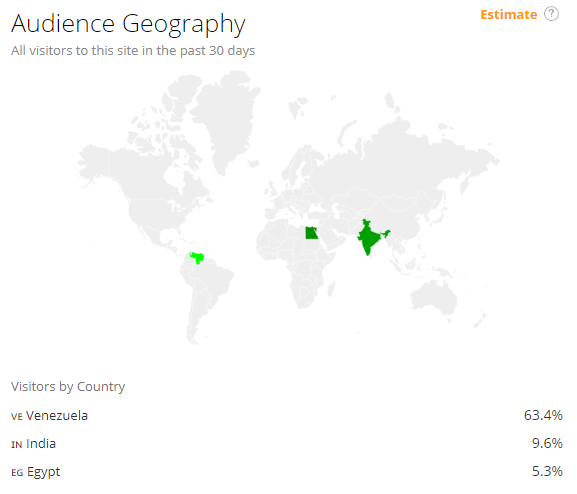Select Venezuela on the world map

pos(197,258)
